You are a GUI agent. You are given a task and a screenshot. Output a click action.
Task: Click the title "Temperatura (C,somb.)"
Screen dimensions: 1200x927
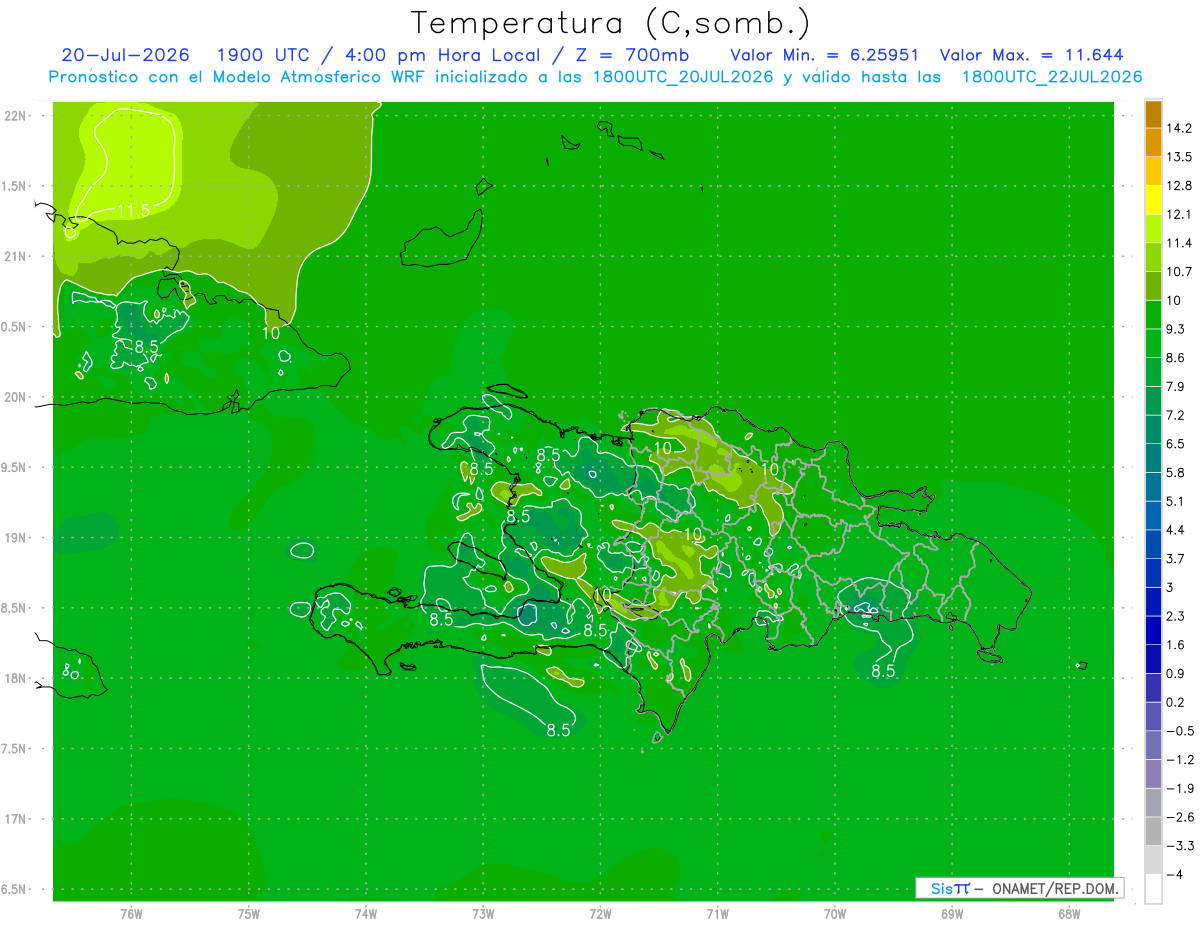coord(611,23)
